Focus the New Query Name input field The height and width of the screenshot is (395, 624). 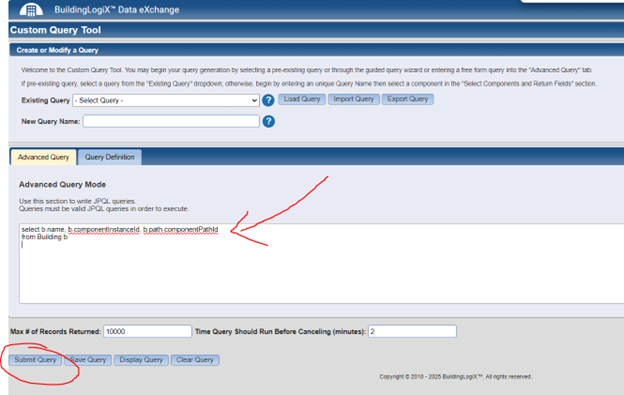pos(171,121)
